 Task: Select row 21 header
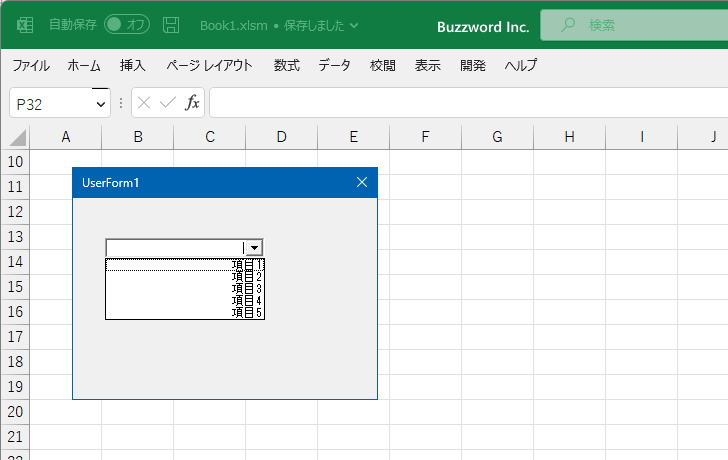coord(15,437)
